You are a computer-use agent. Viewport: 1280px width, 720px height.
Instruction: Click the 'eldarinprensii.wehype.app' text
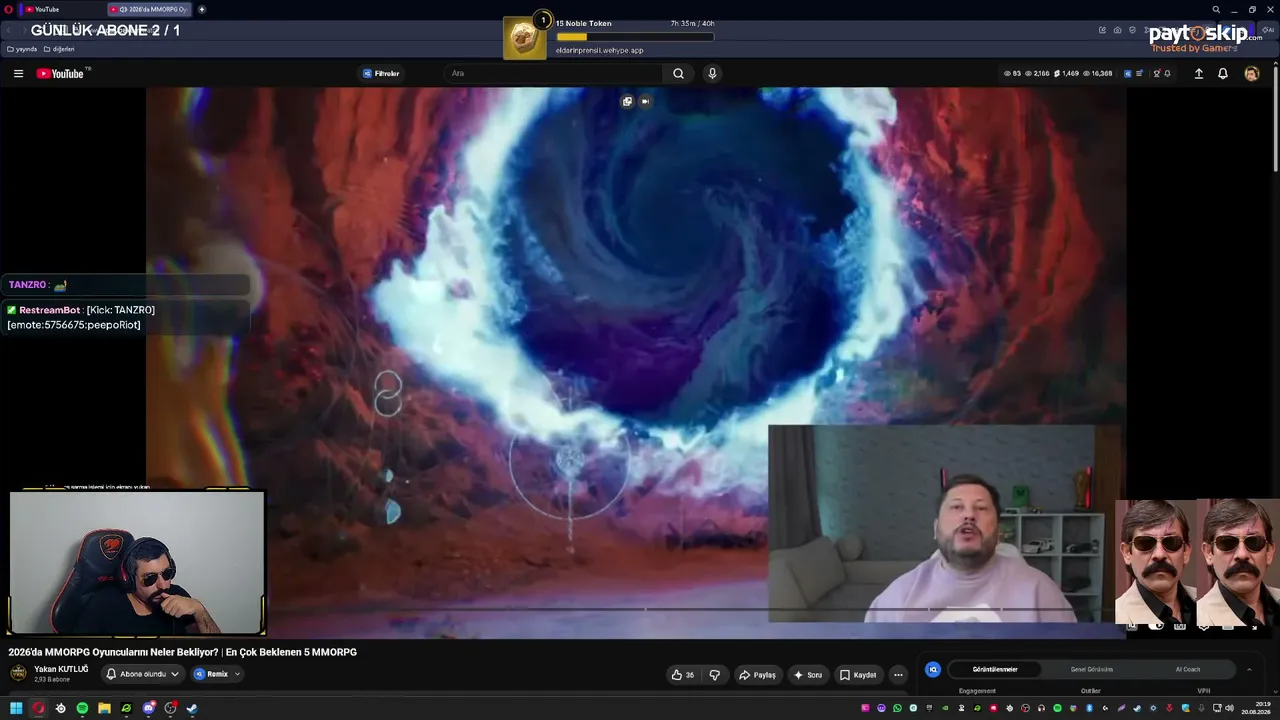pyautogui.click(x=600, y=50)
